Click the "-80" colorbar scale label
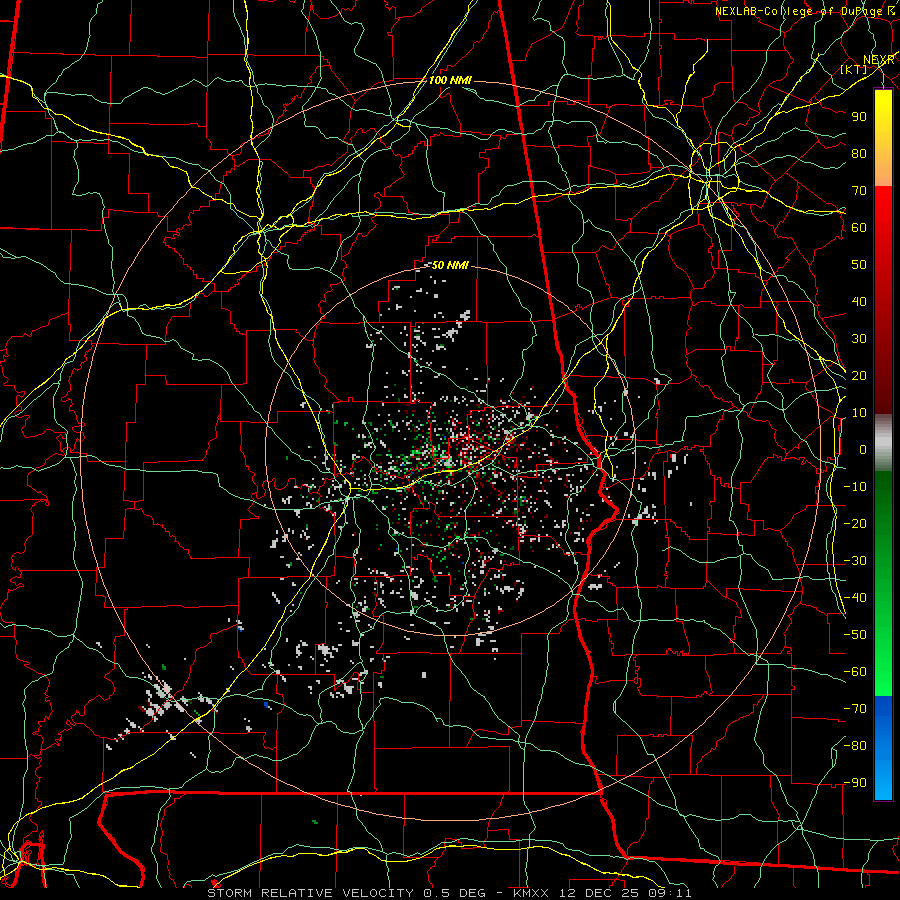 pos(855,746)
